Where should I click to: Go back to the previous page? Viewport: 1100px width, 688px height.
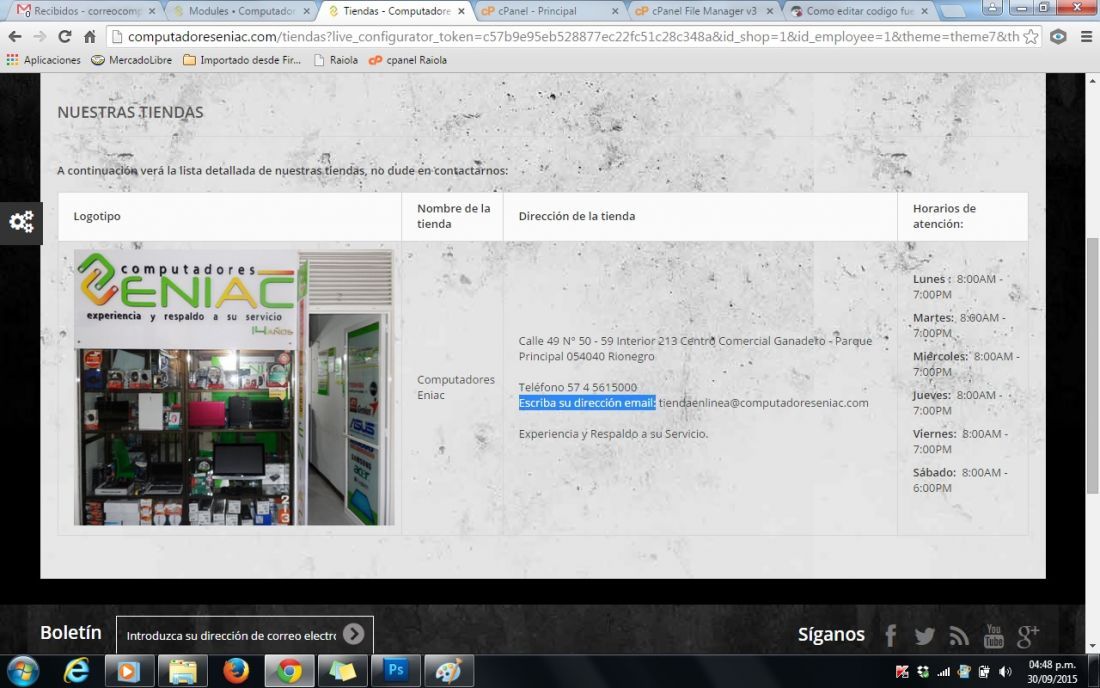pyautogui.click(x=15, y=36)
